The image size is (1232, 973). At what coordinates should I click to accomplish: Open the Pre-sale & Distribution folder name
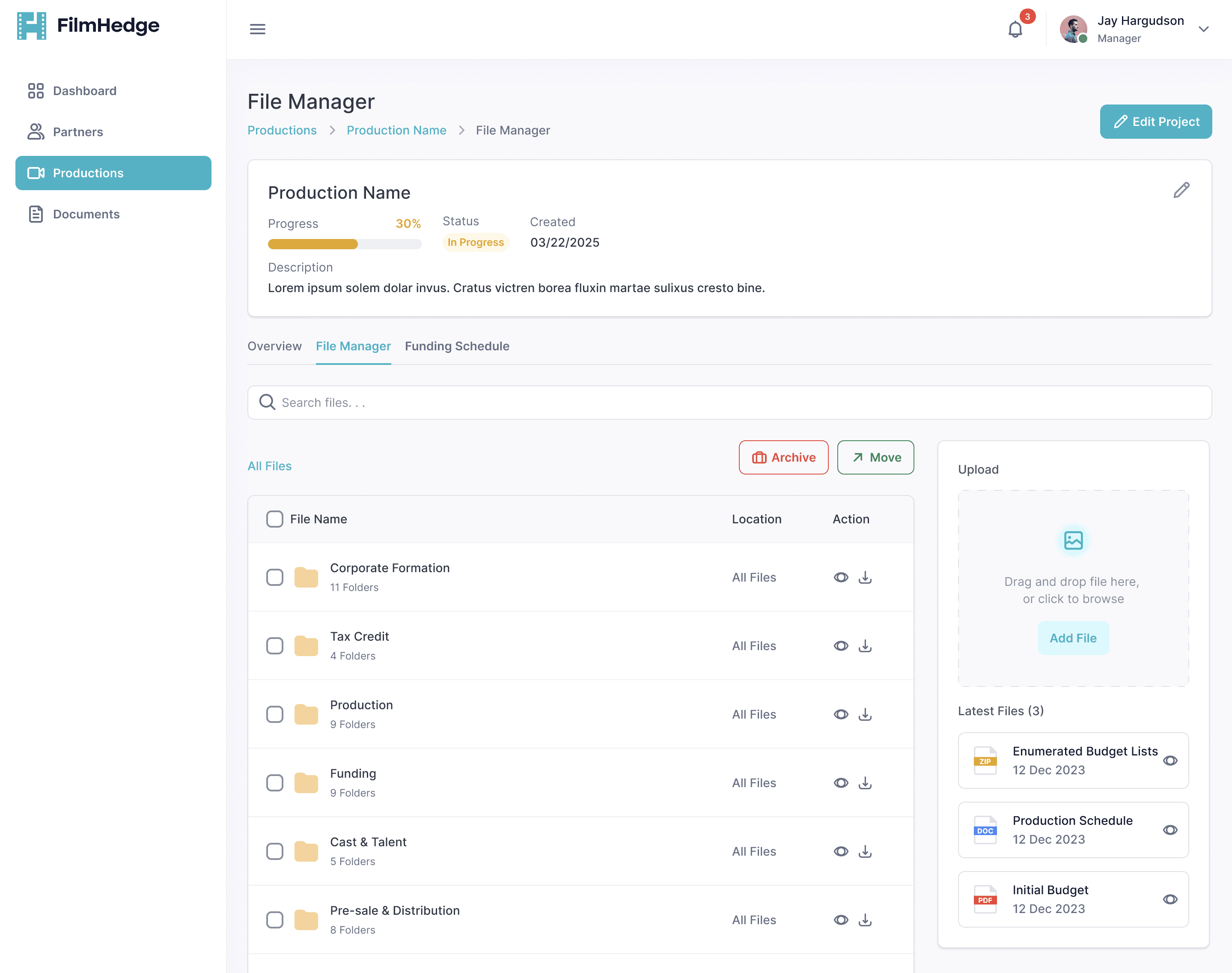point(395,910)
